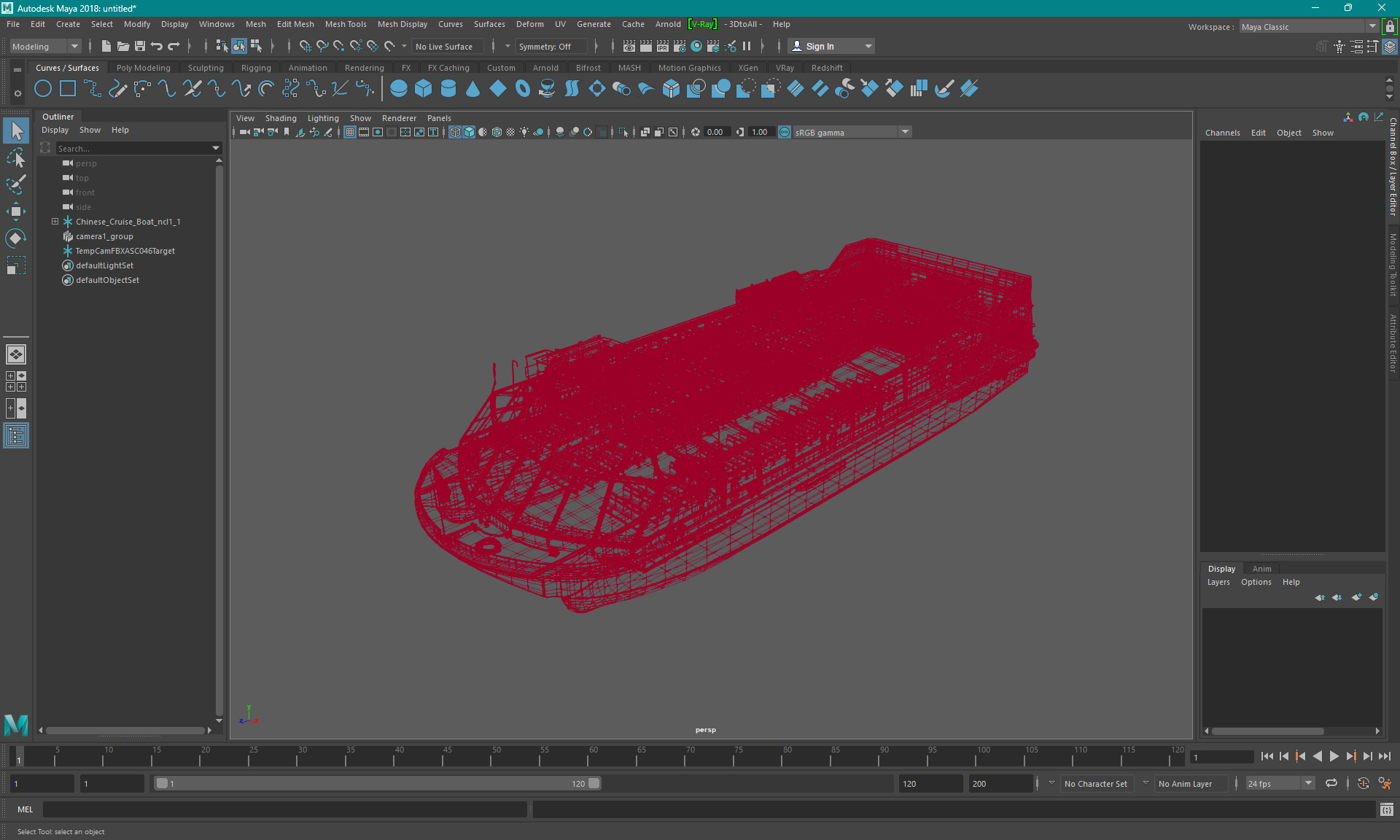
Task: Activate the Select Tool arrow
Action: [x=16, y=131]
